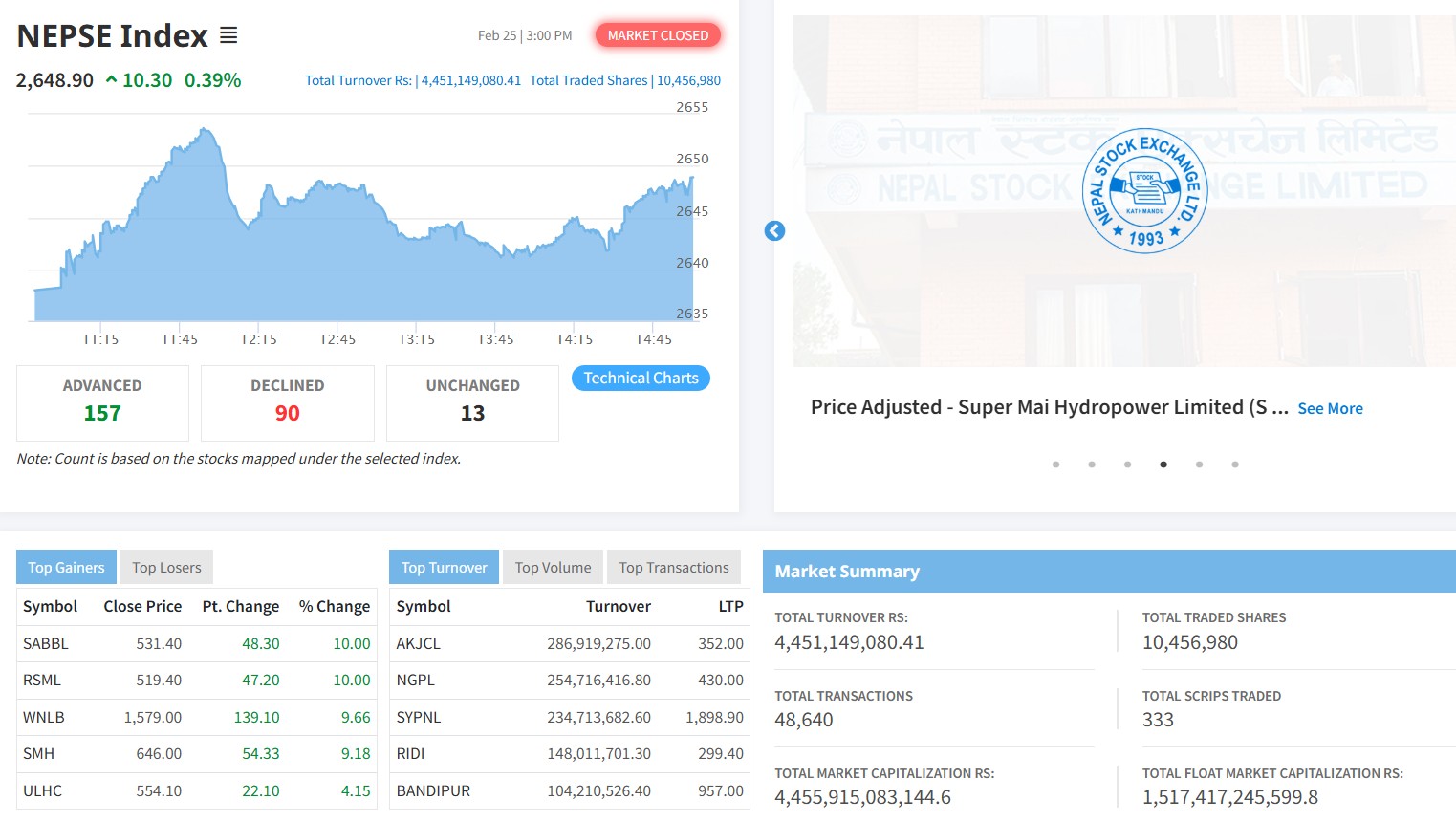Click the See More link
Screen dimensions: 1456x822
pyautogui.click(x=1330, y=408)
